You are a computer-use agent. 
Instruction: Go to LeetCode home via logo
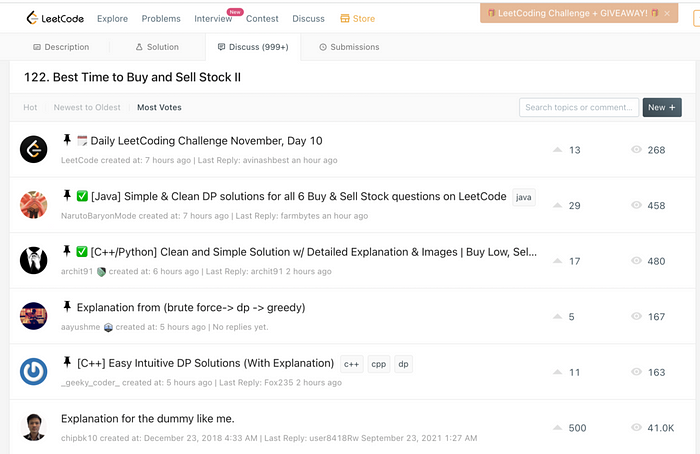pyautogui.click(x=55, y=18)
